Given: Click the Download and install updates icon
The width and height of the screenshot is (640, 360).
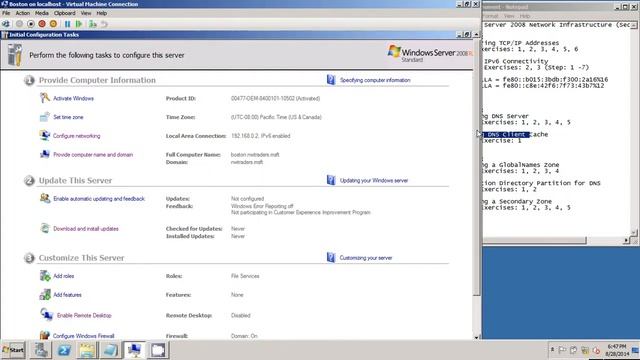Looking at the screenshot, I should [x=44, y=229].
